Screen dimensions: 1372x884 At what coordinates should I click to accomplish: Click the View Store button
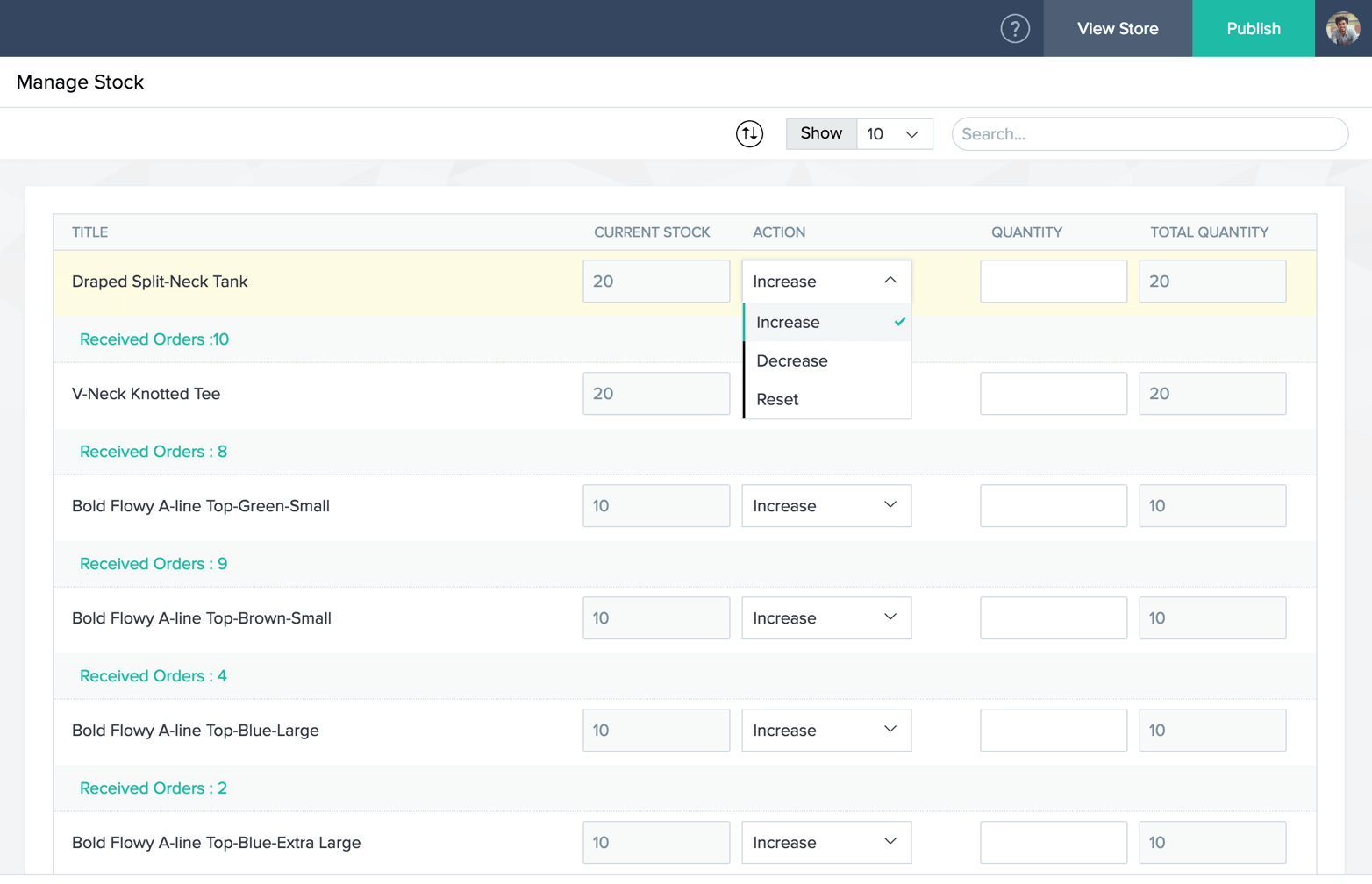[x=1117, y=29]
